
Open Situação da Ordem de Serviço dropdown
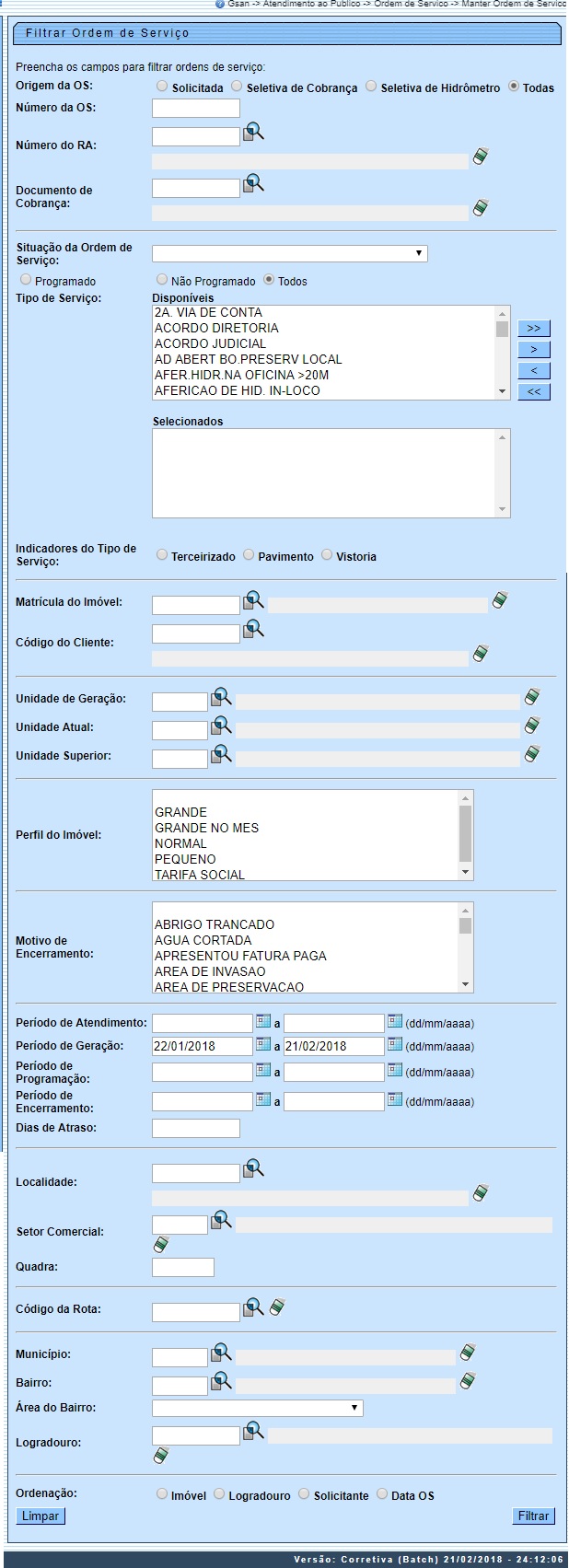[289, 253]
